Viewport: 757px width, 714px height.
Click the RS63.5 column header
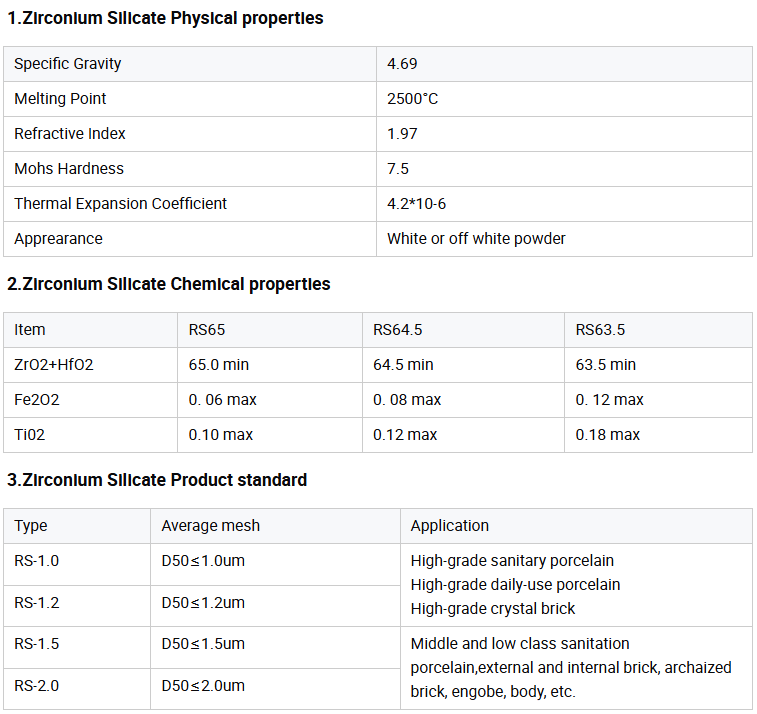pos(600,330)
